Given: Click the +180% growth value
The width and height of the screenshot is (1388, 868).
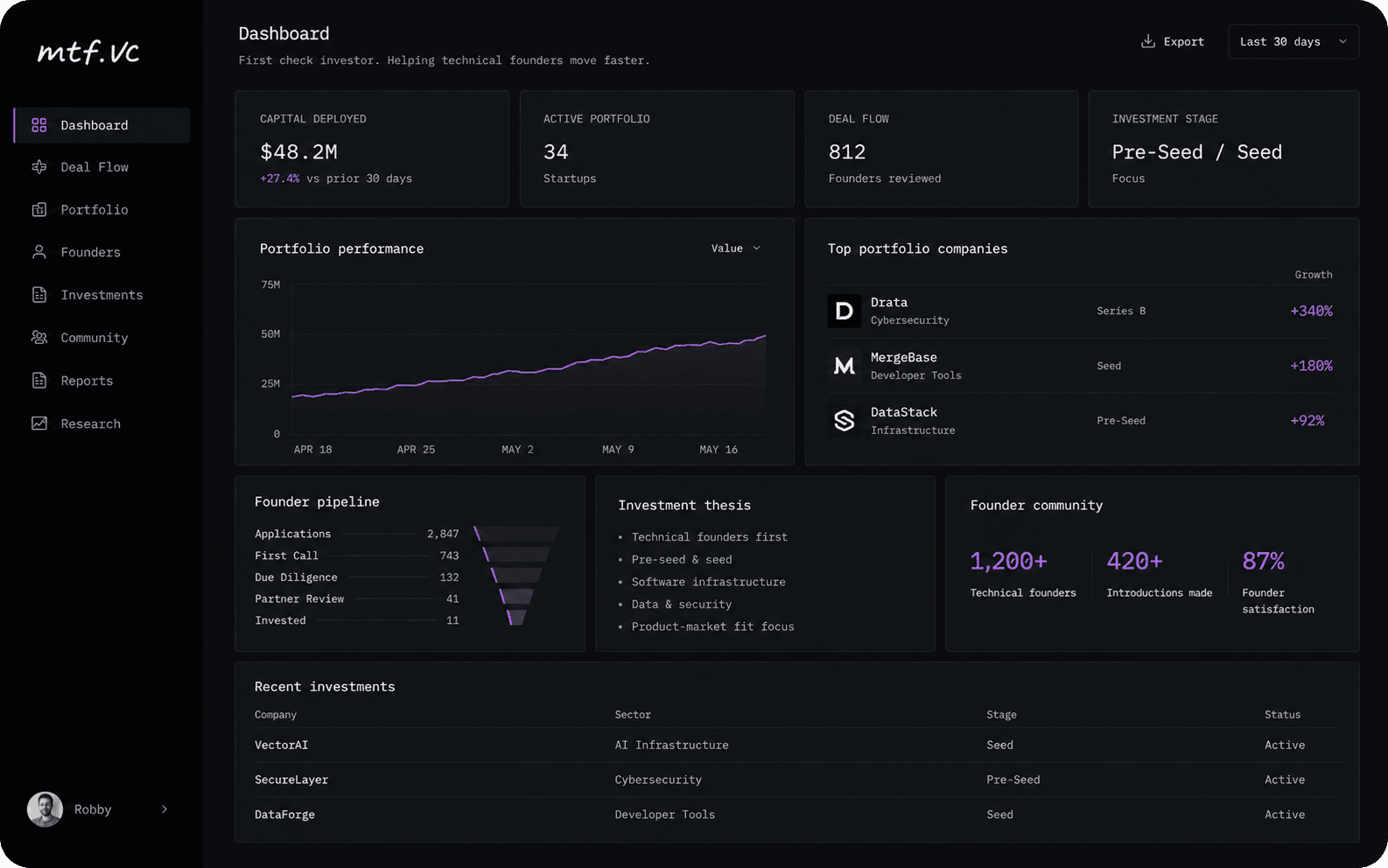Looking at the screenshot, I should click(1311, 366).
